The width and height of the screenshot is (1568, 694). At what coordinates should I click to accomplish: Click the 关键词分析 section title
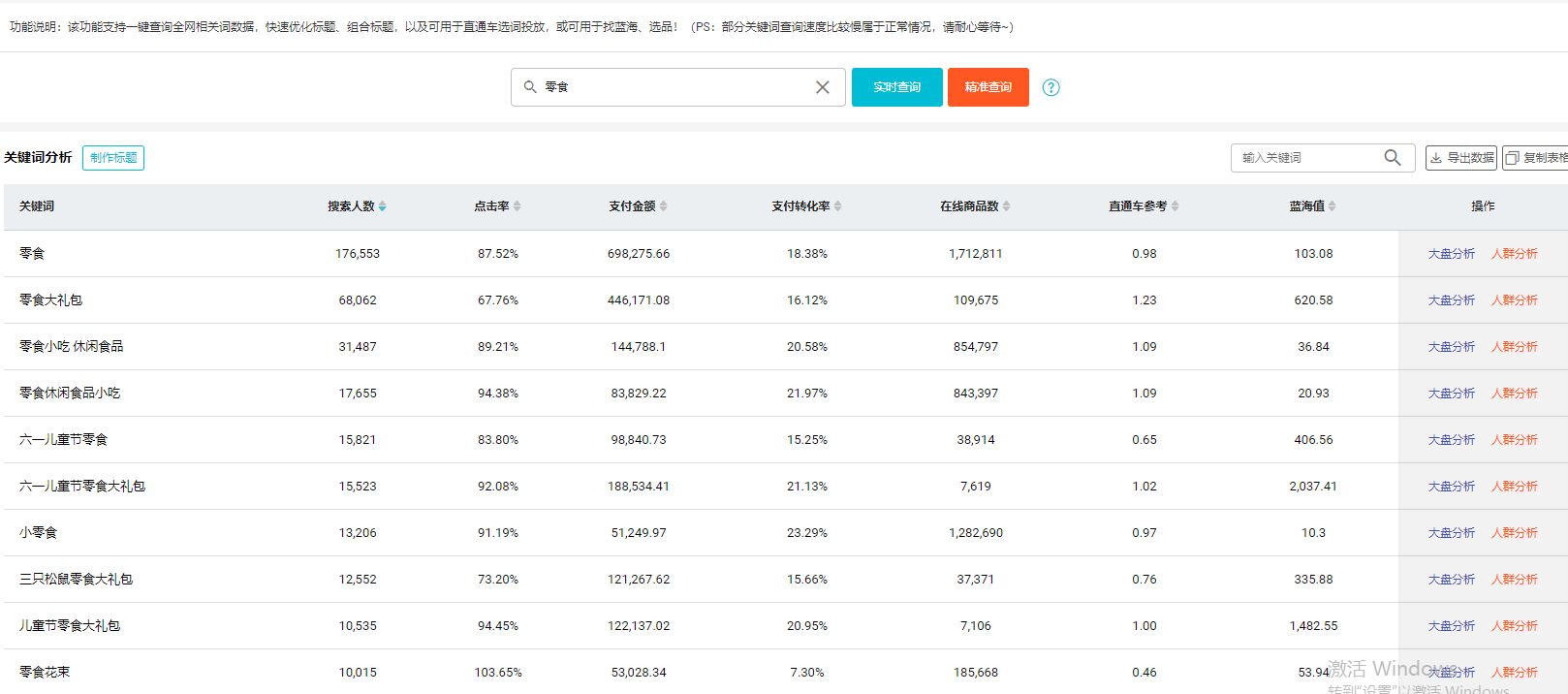[x=38, y=157]
